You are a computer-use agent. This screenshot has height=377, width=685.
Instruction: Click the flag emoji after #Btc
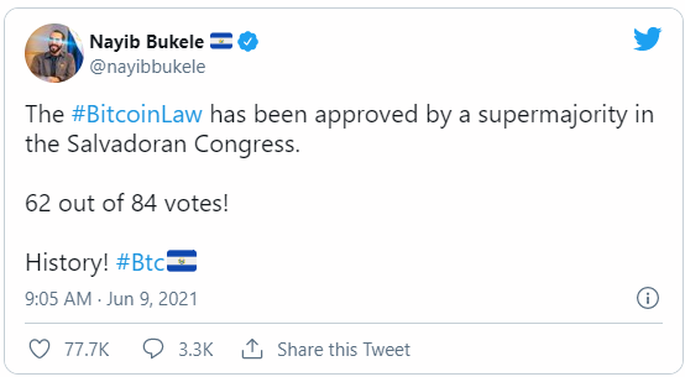pos(182,261)
